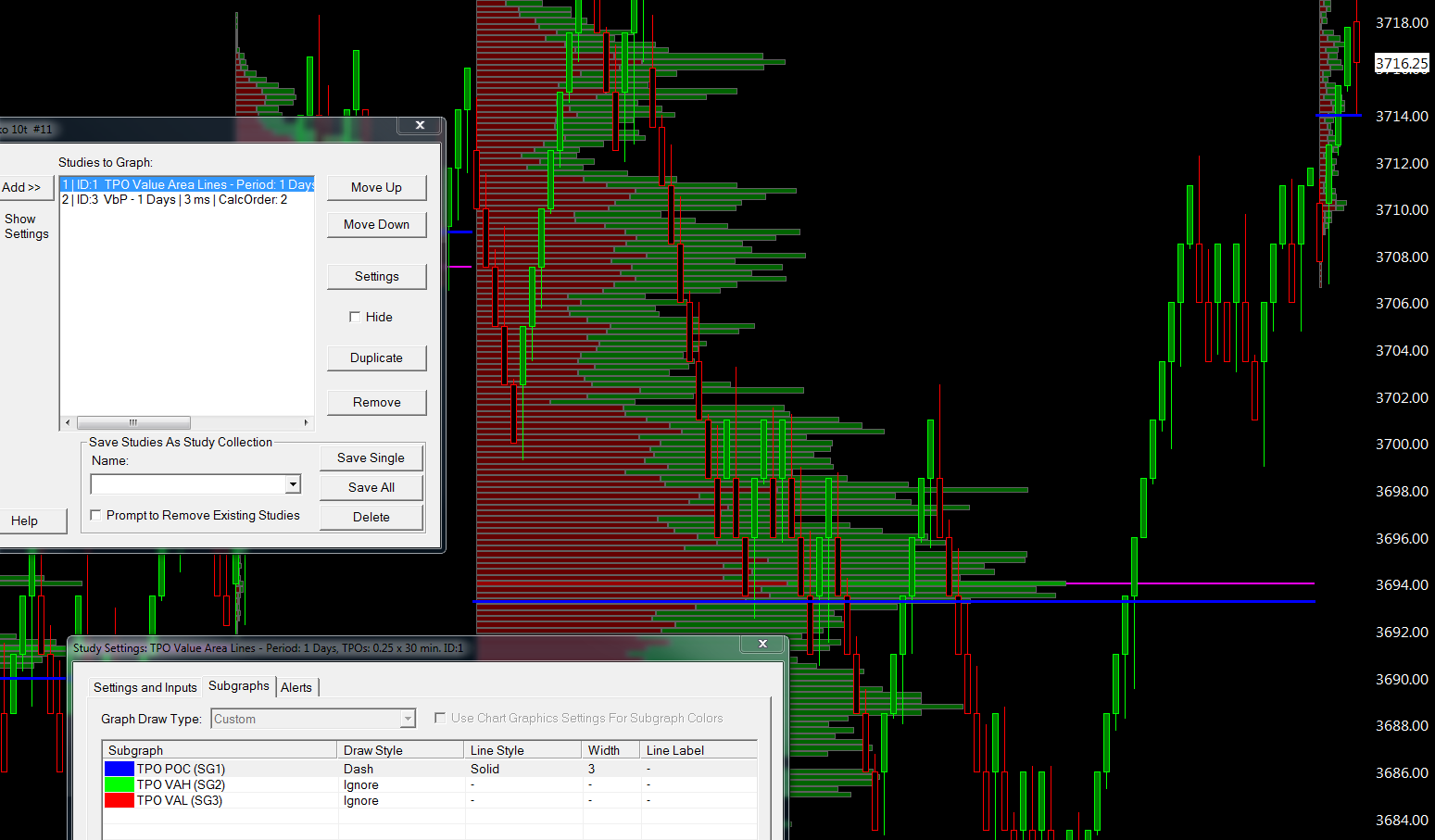The image size is (1435, 840).
Task: Click the current price label 3716.25
Action: click(x=1402, y=64)
